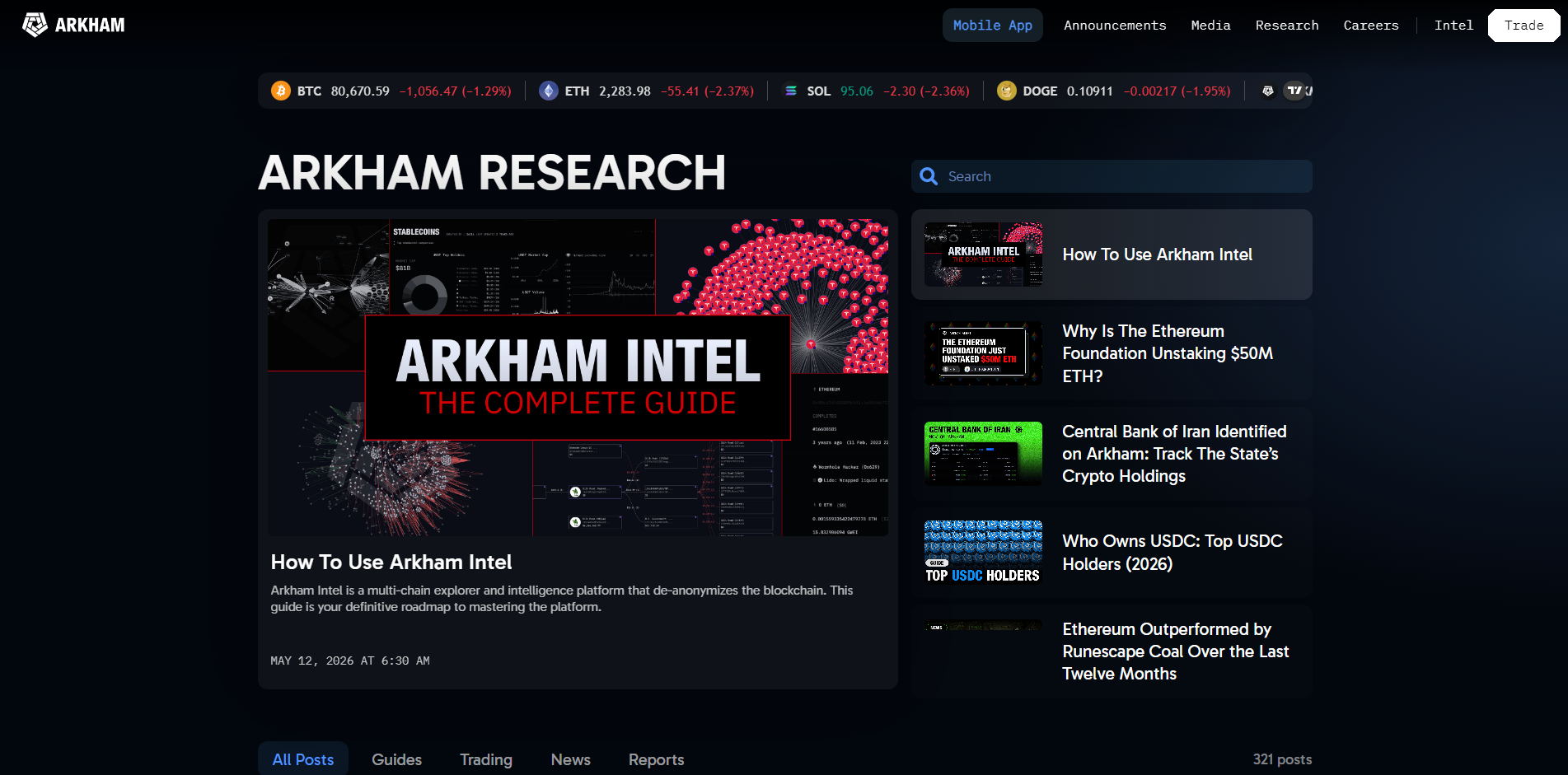Switch to the Guides tab
The height and width of the screenshot is (775, 1568).
click(396, 759)
